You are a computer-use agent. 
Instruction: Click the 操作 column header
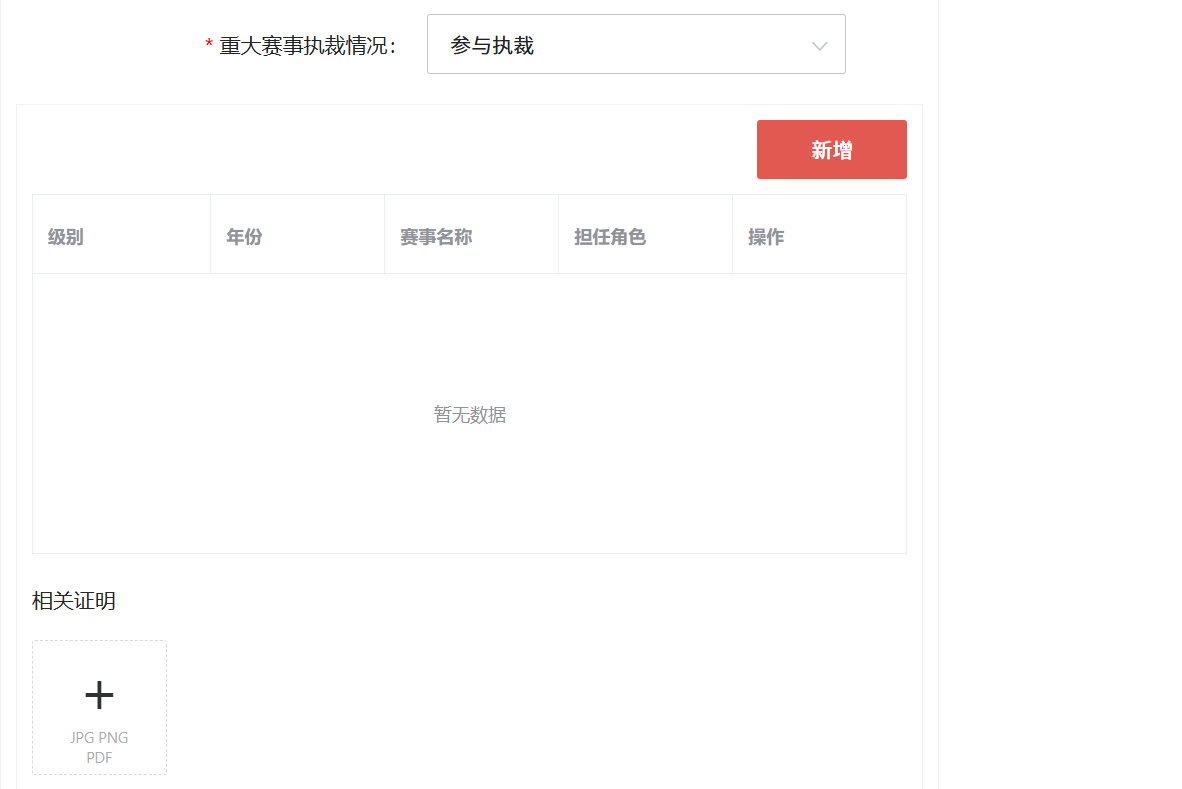tap(766, 237)
